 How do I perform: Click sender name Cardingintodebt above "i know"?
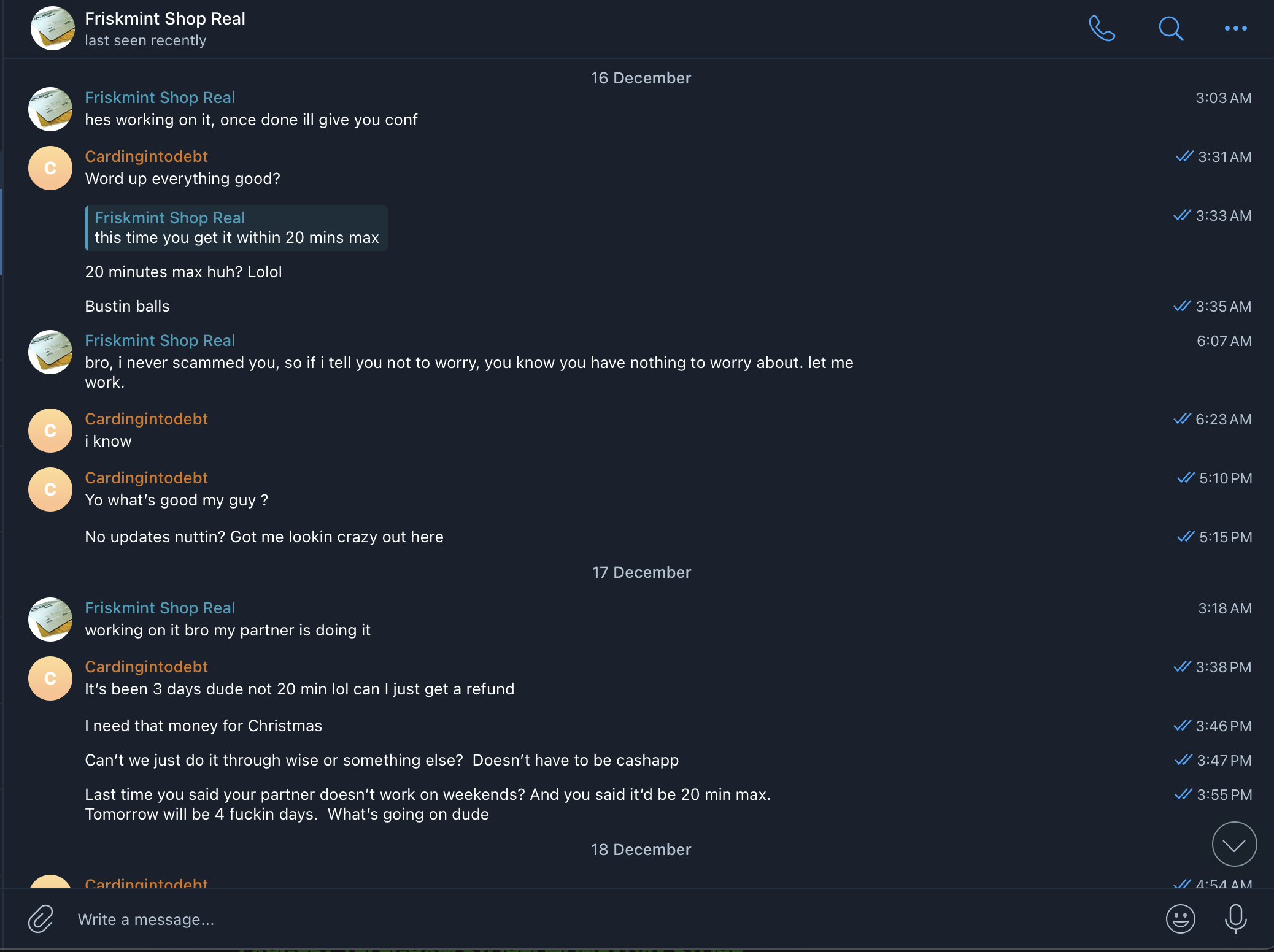click(x=146, y=419)
